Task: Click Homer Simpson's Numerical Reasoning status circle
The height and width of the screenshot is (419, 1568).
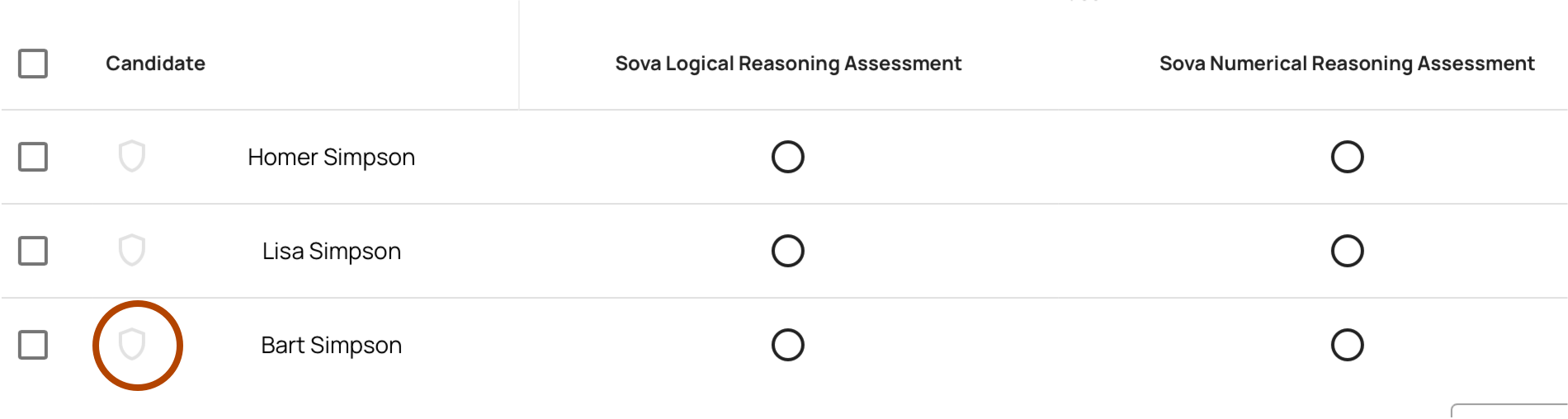Action: (x=1347, y=157)
